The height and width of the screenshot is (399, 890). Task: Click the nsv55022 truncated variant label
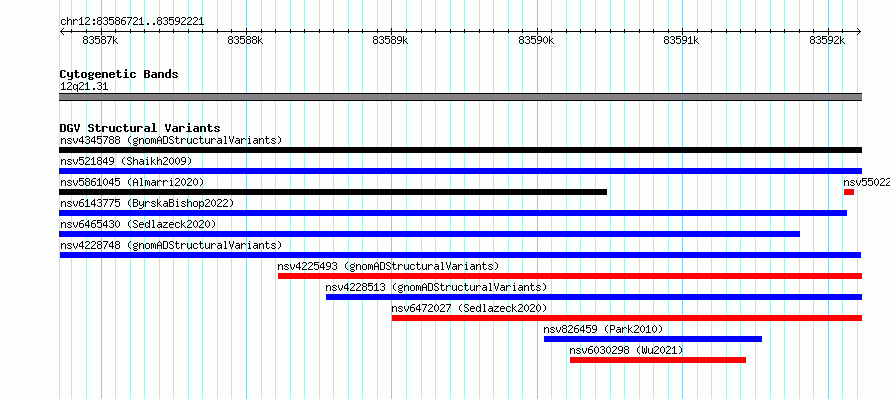pyautogui.click(x=866, y=182)
